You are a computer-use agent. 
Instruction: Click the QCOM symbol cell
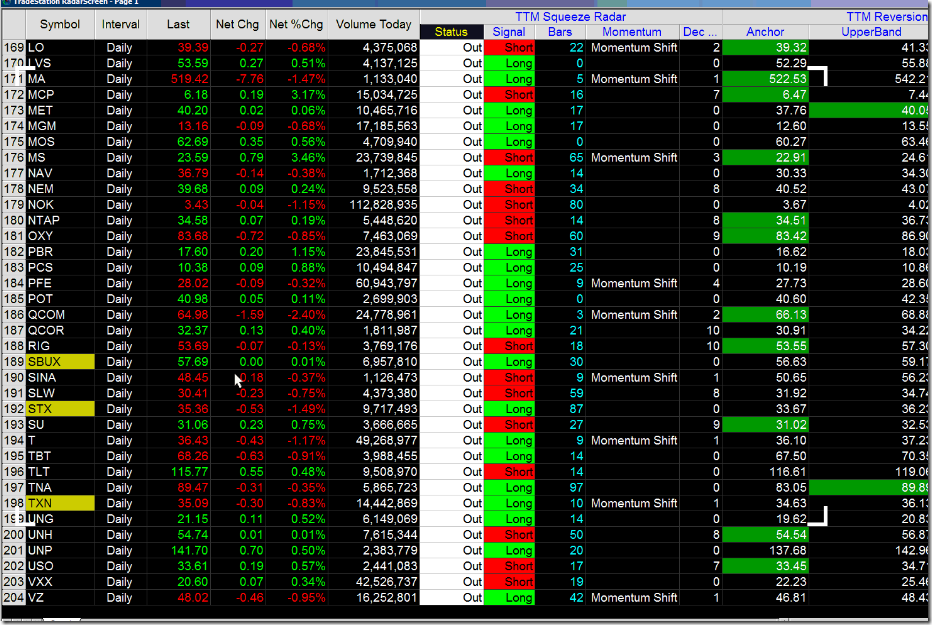[x=60, y=315]
